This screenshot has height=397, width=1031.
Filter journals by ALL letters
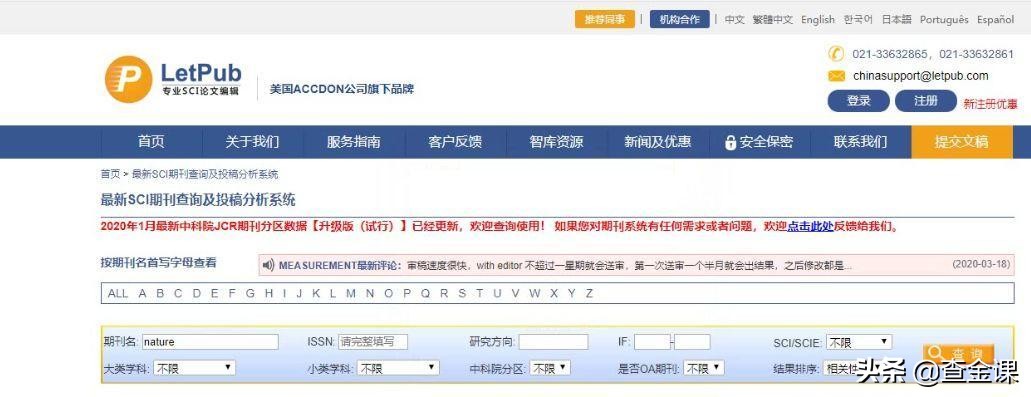tap(118, 293)
